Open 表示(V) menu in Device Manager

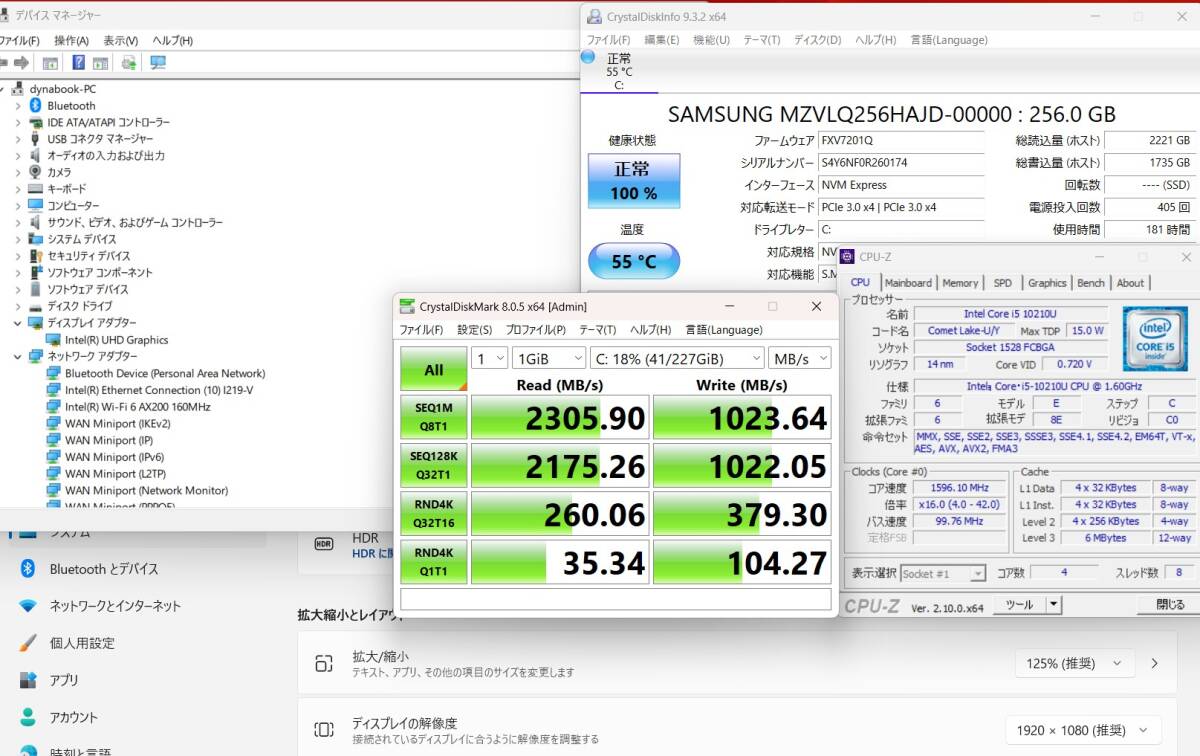121,40
